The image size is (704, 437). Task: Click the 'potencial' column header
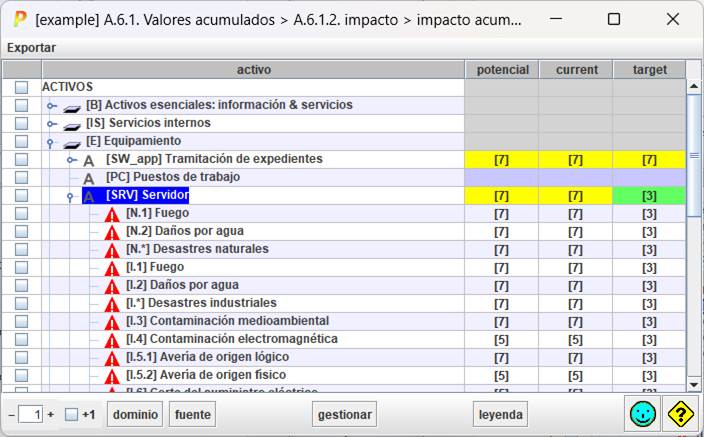[x=502, y=70]
